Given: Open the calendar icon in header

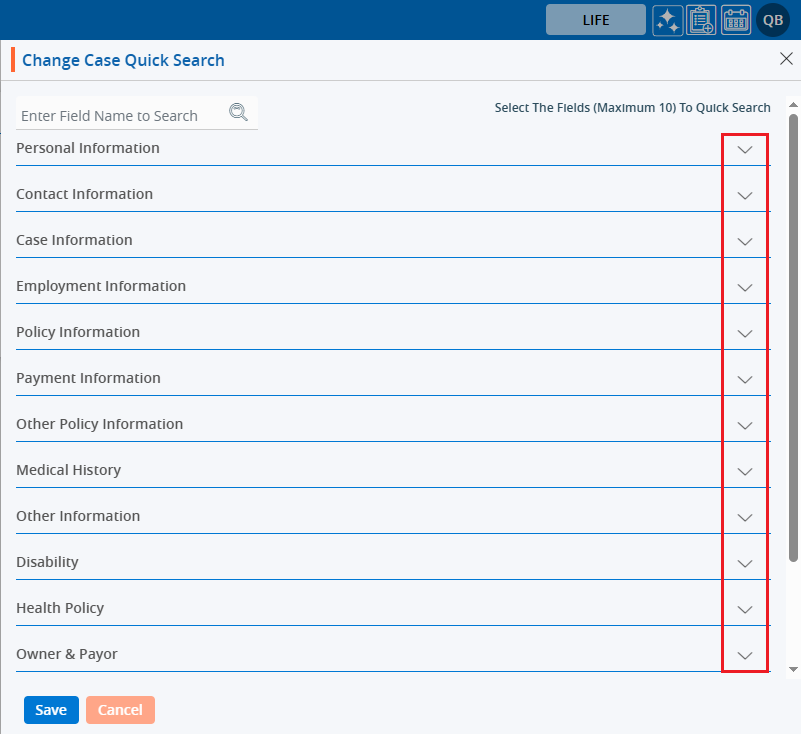Looking at the screenshot, I should (x=736, y=20).
